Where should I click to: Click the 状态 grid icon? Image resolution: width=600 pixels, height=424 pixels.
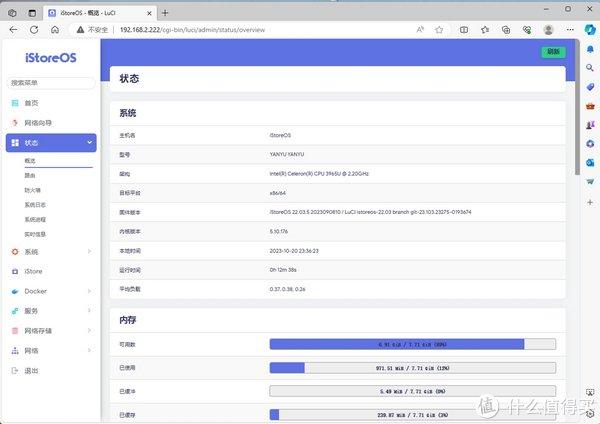pyautogui.click(x=15, y=143)
